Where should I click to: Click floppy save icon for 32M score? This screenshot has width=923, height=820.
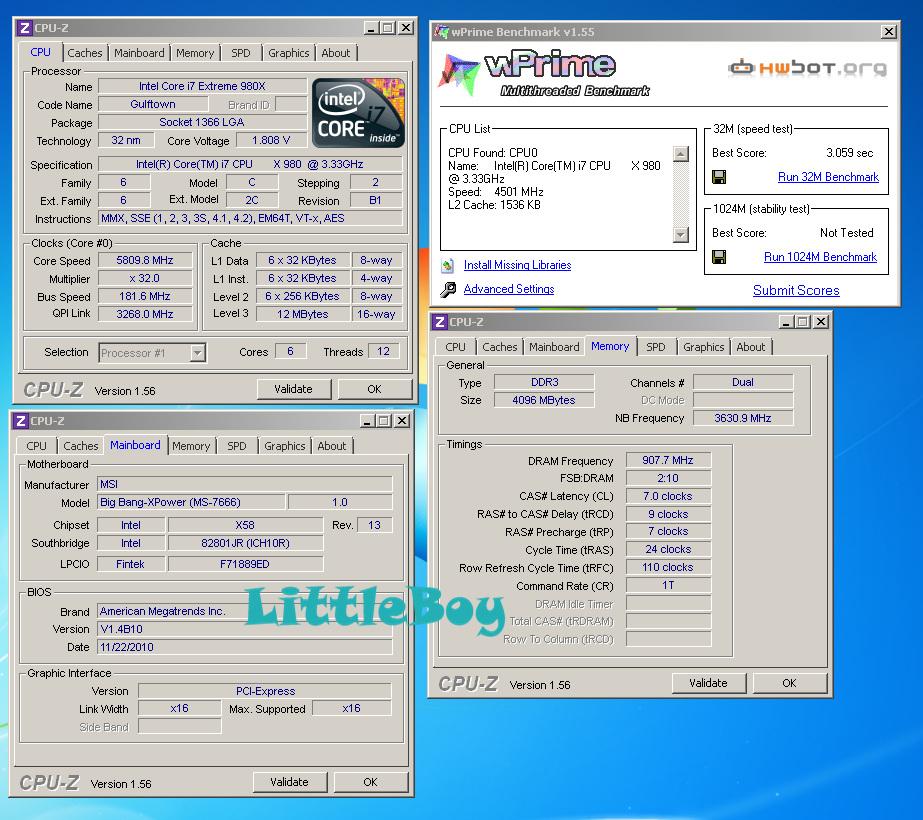click(719, 177)
